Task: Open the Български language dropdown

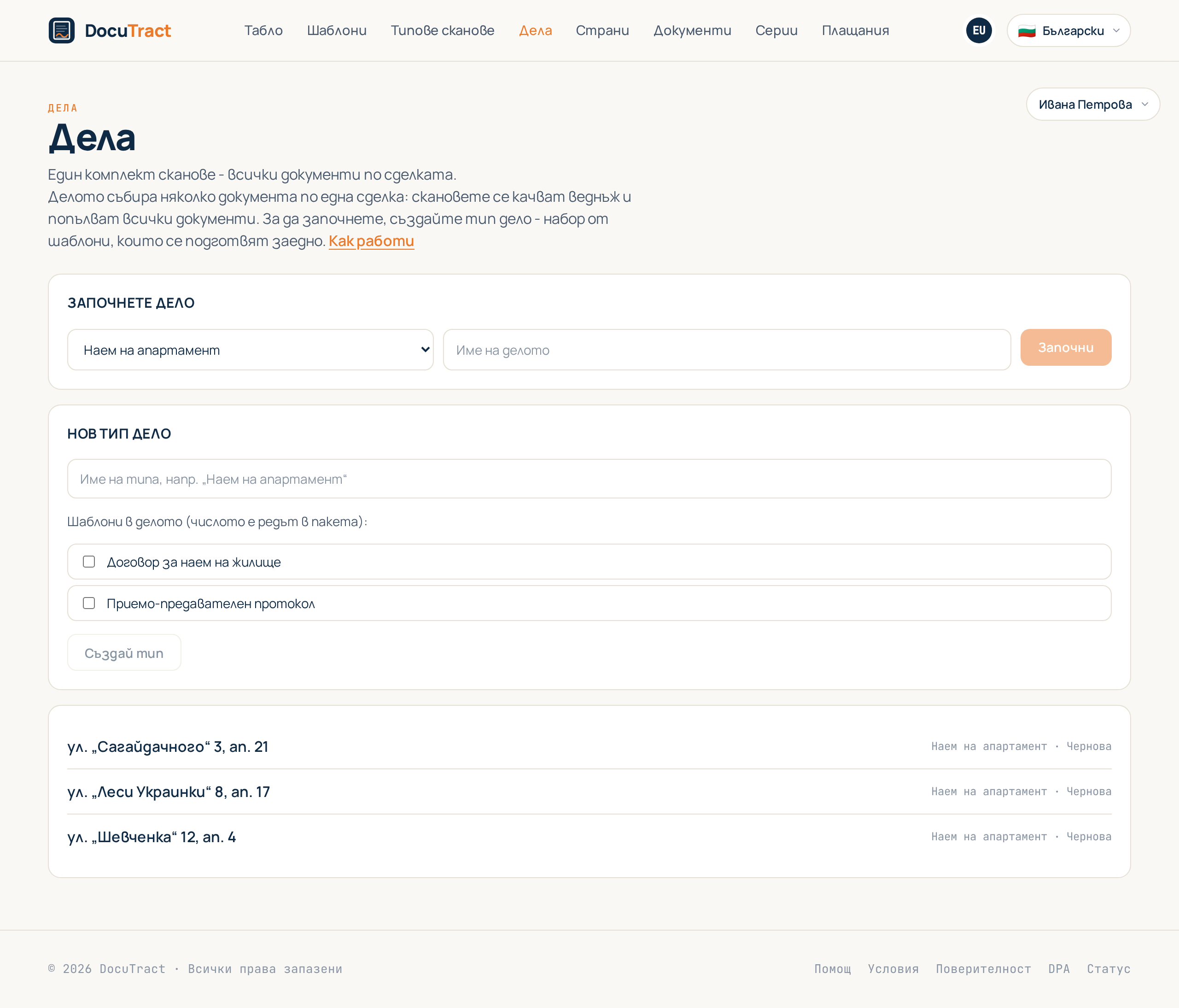Action: click(x=1068, y=30)
